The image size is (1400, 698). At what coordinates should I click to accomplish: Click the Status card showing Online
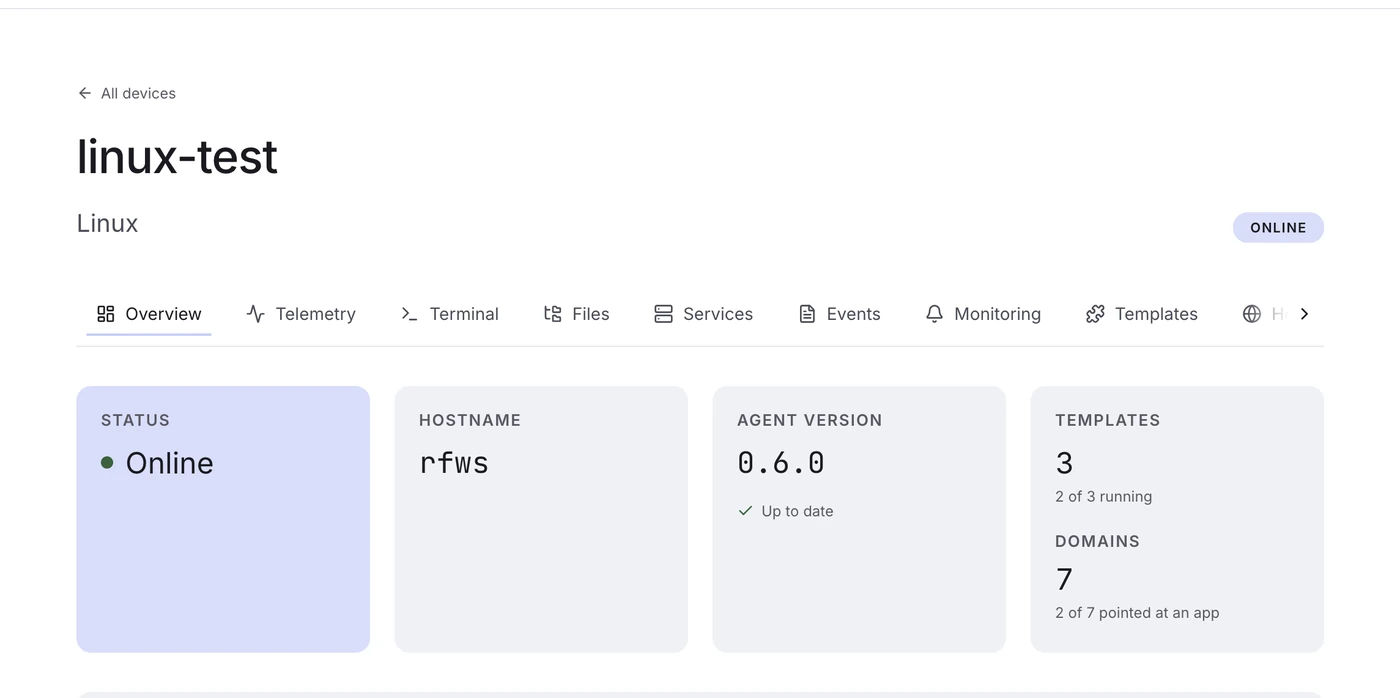coord(223,519)
